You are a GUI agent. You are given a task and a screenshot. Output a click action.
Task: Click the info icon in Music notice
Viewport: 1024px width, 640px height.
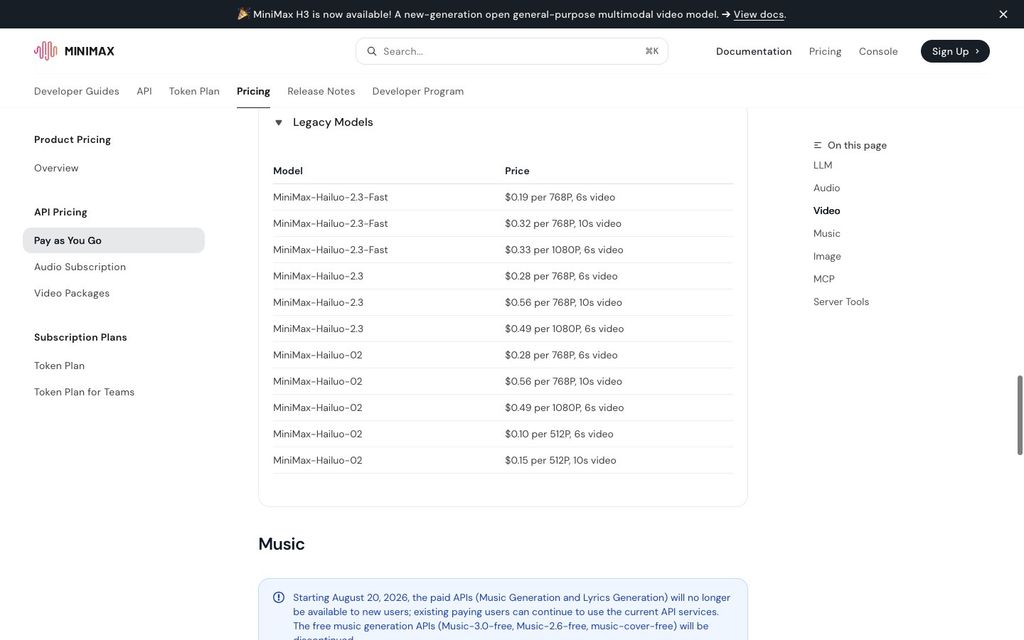pos(279,597)
